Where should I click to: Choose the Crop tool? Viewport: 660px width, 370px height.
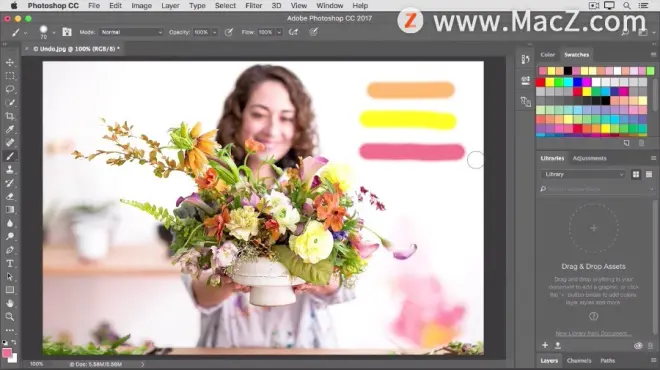(x=10, y=116)
